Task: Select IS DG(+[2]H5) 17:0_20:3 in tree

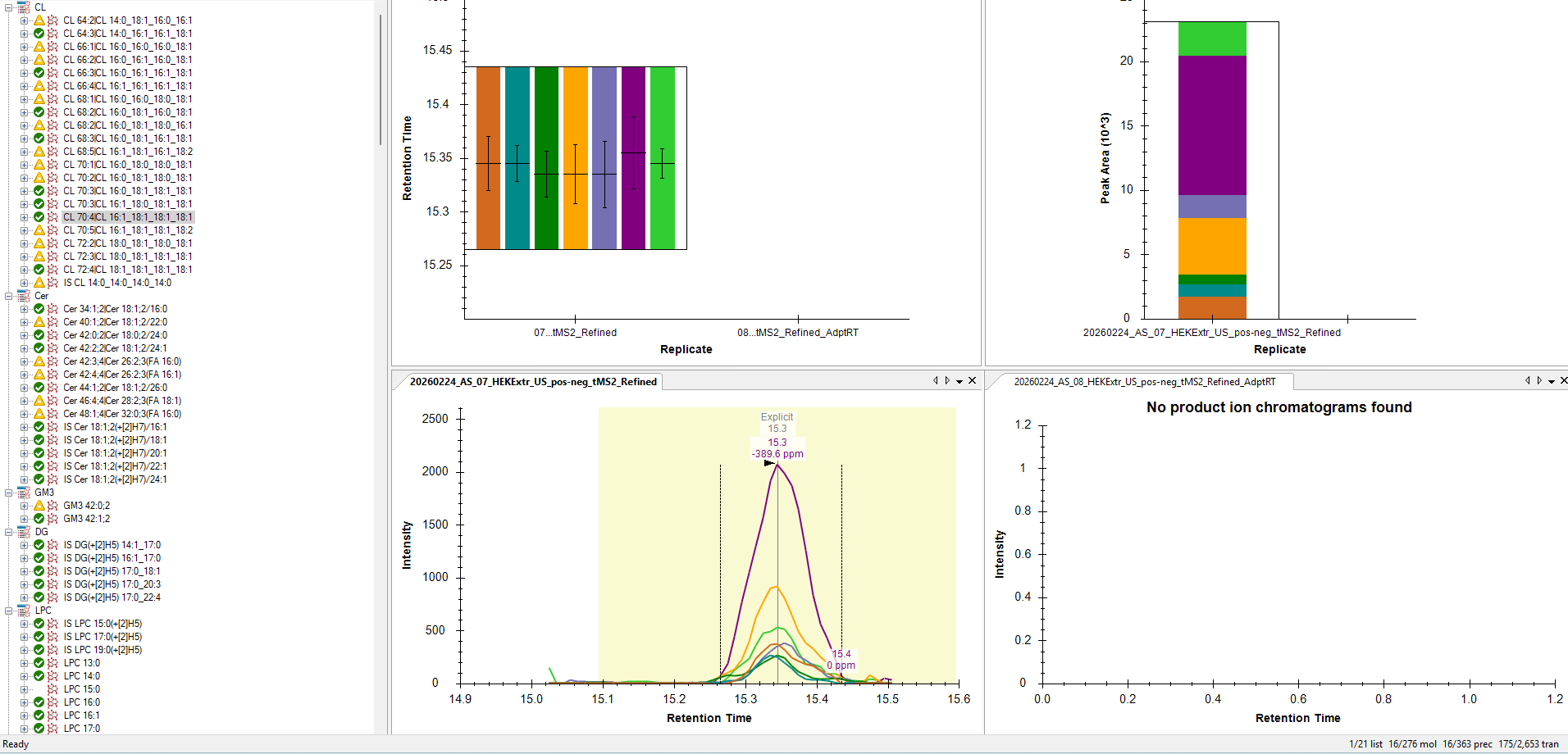Action: [112, 584]
